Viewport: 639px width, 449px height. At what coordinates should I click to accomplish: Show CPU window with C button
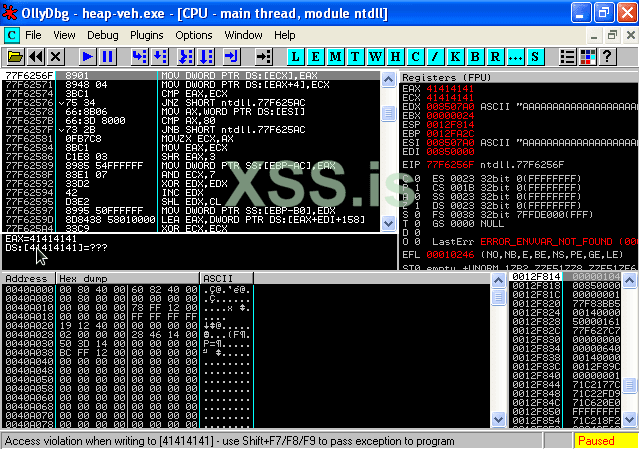coord(415,57)
